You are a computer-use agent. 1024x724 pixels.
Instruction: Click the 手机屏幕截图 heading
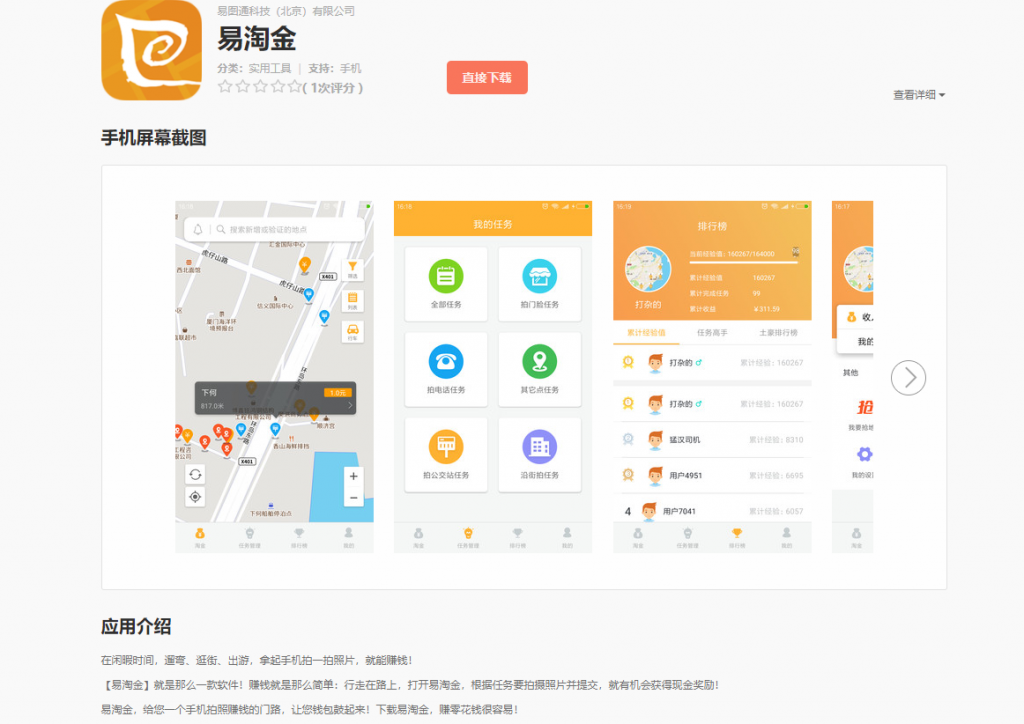point(153,138)
